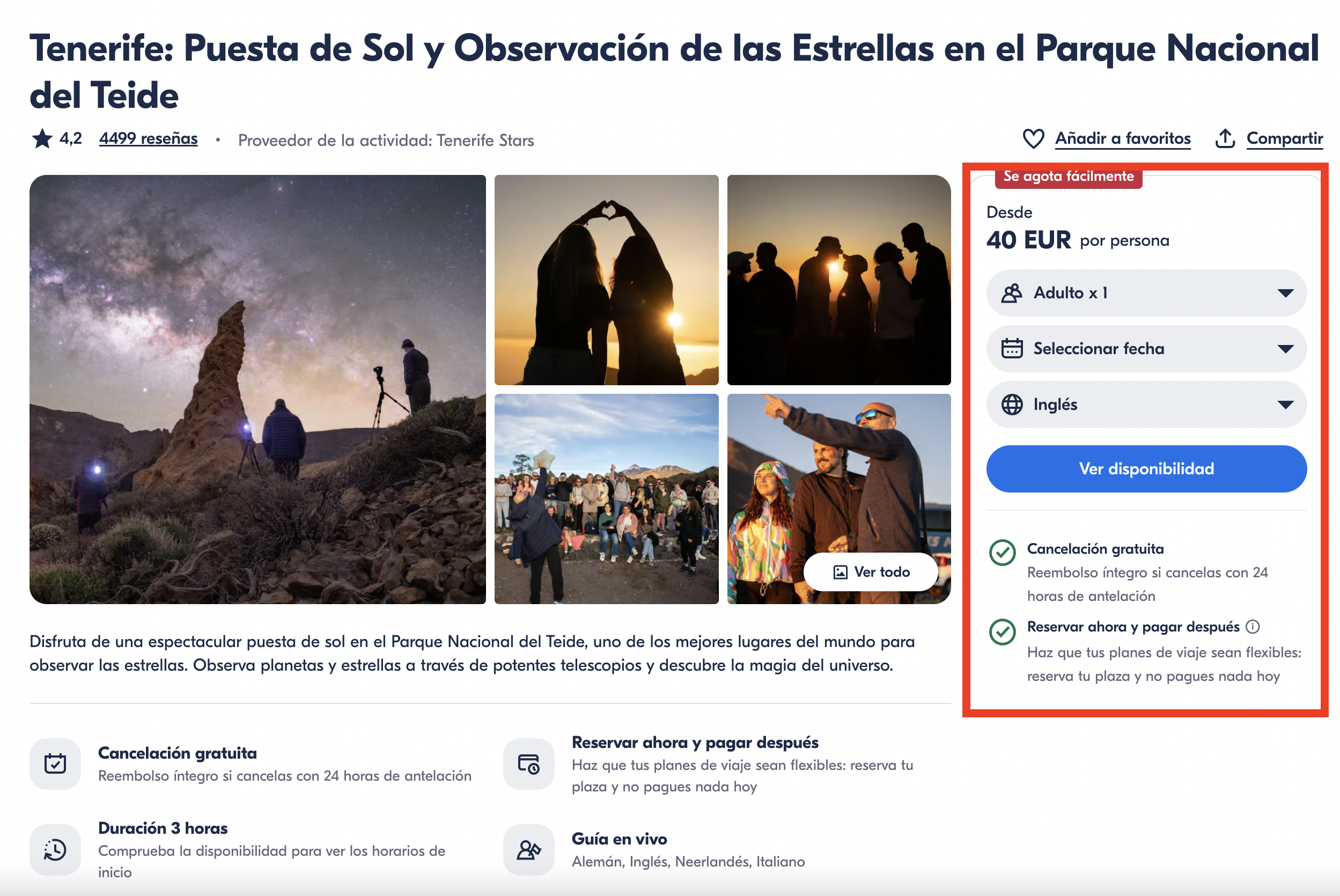The height and width of the screenshot is (896, 1340).
Task: Click green check next to Reservar ahora sidebar
Action: pos(1003,632)
